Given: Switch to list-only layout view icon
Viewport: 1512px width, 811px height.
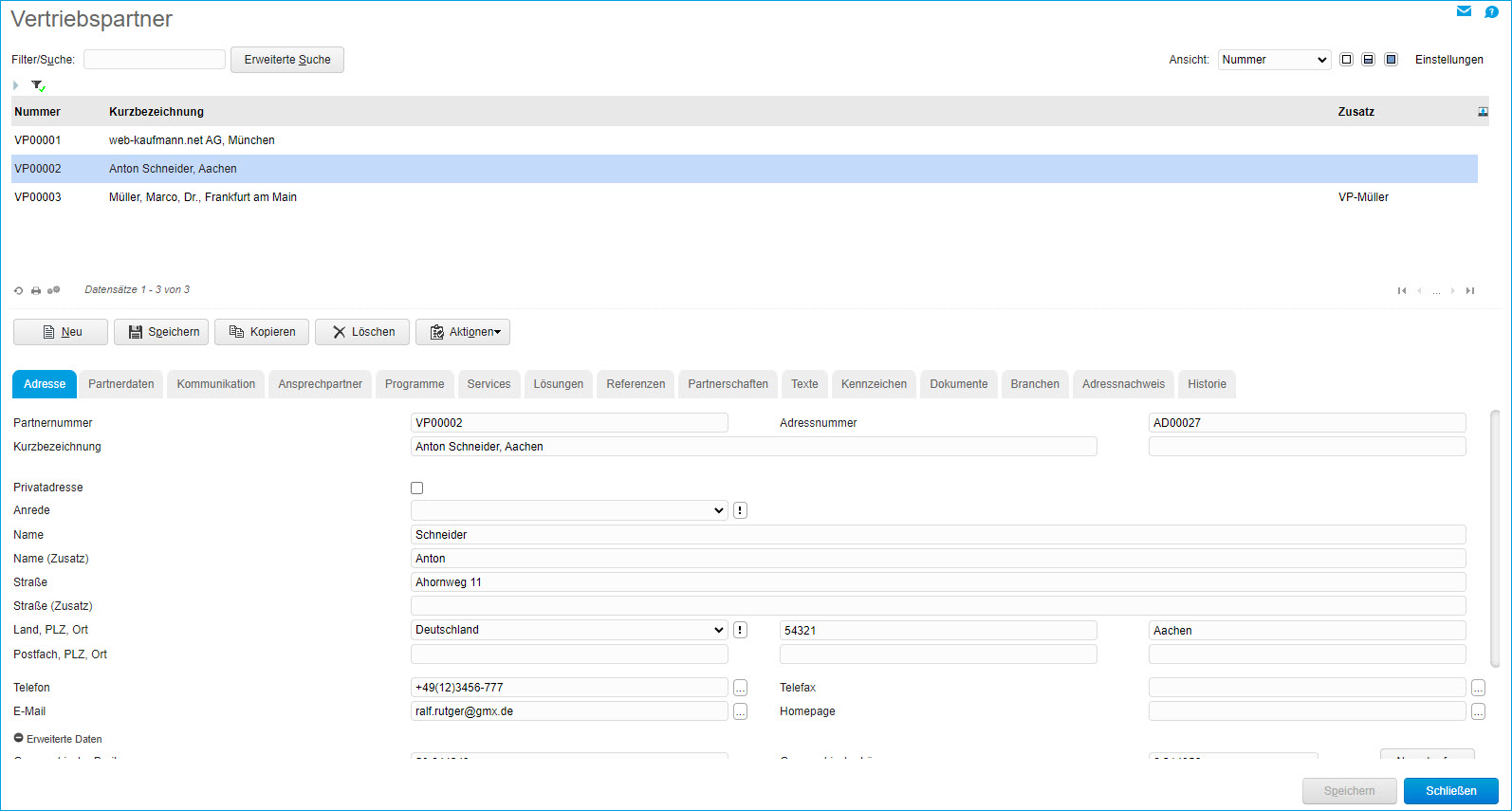Looking at the screenshot, I should 1346,60.
